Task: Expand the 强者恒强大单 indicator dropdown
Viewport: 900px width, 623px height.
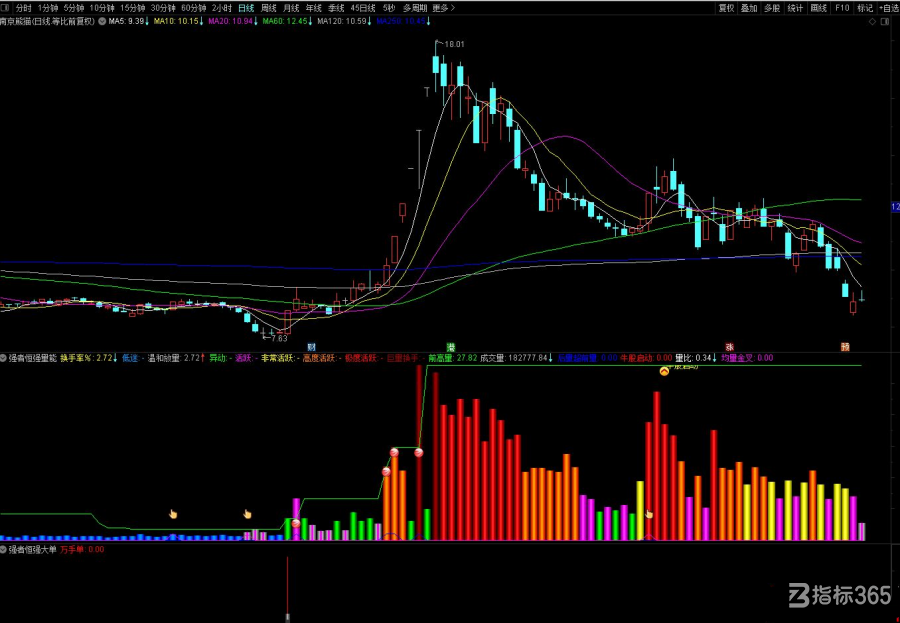Action: pos(3,550)
